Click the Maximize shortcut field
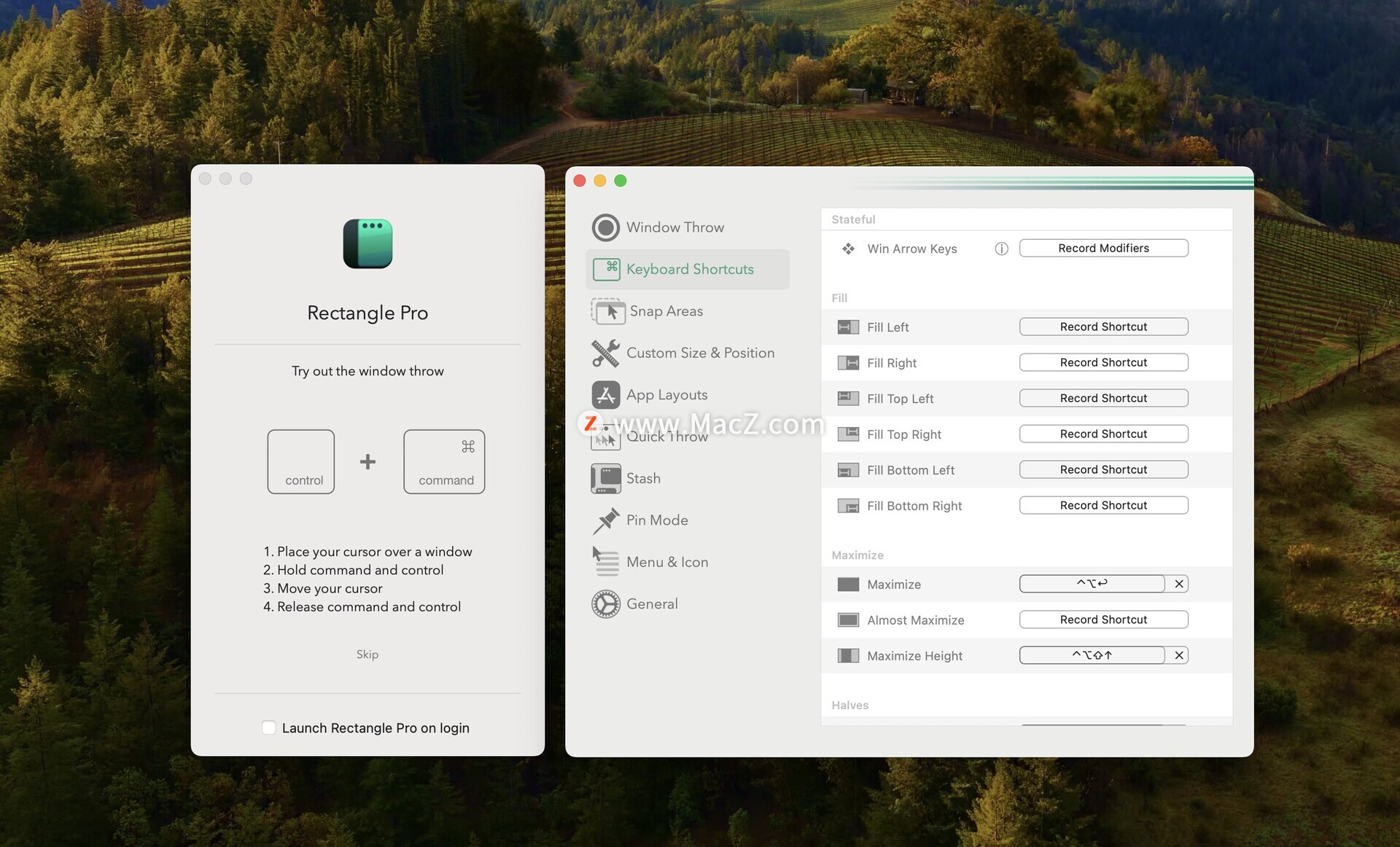 coord(1092,584)
